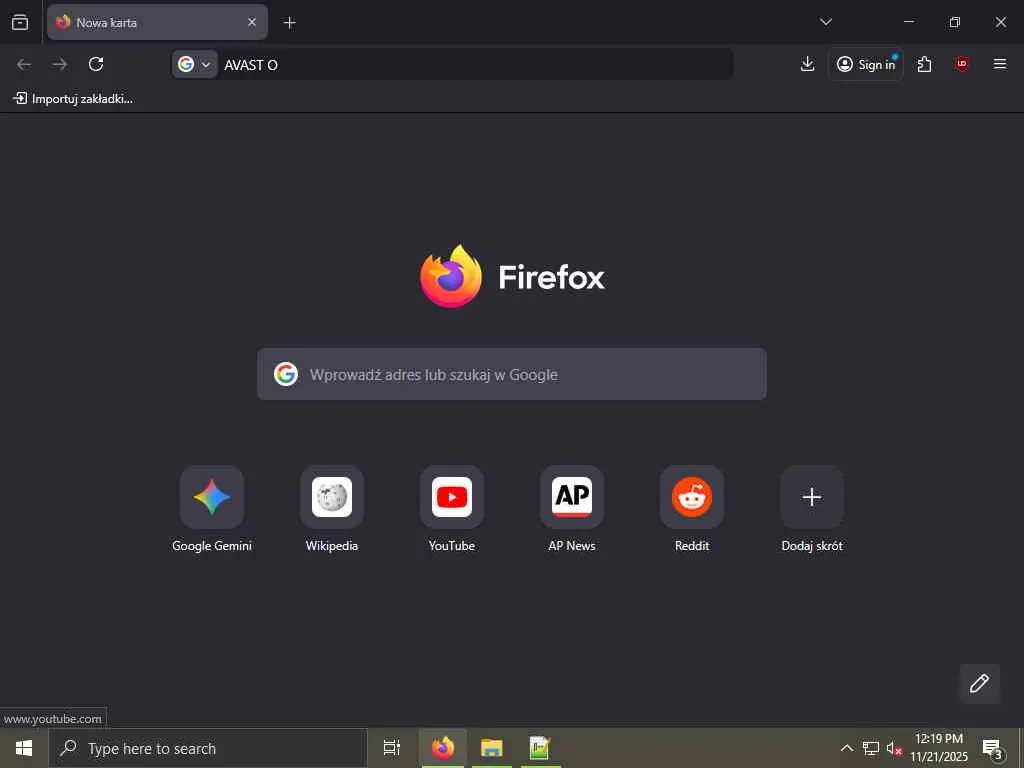Focus the Wprowadź adres lub szukaj w Google field
The image size is (1024, 768).
pyautogui.click(x=511, y=374)
